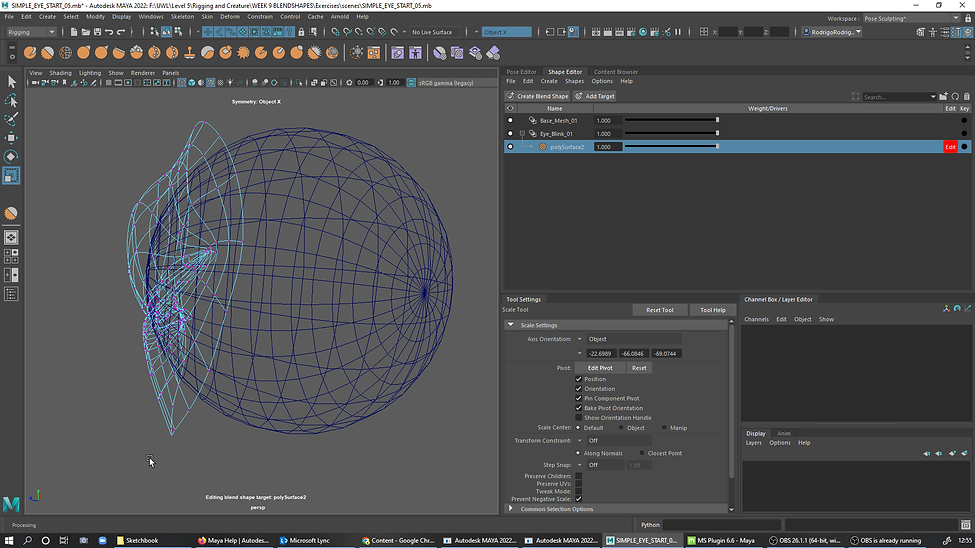Screen dimensions: 975x548
Task: Click the Edit Pivot button
Action: (599, 368)
